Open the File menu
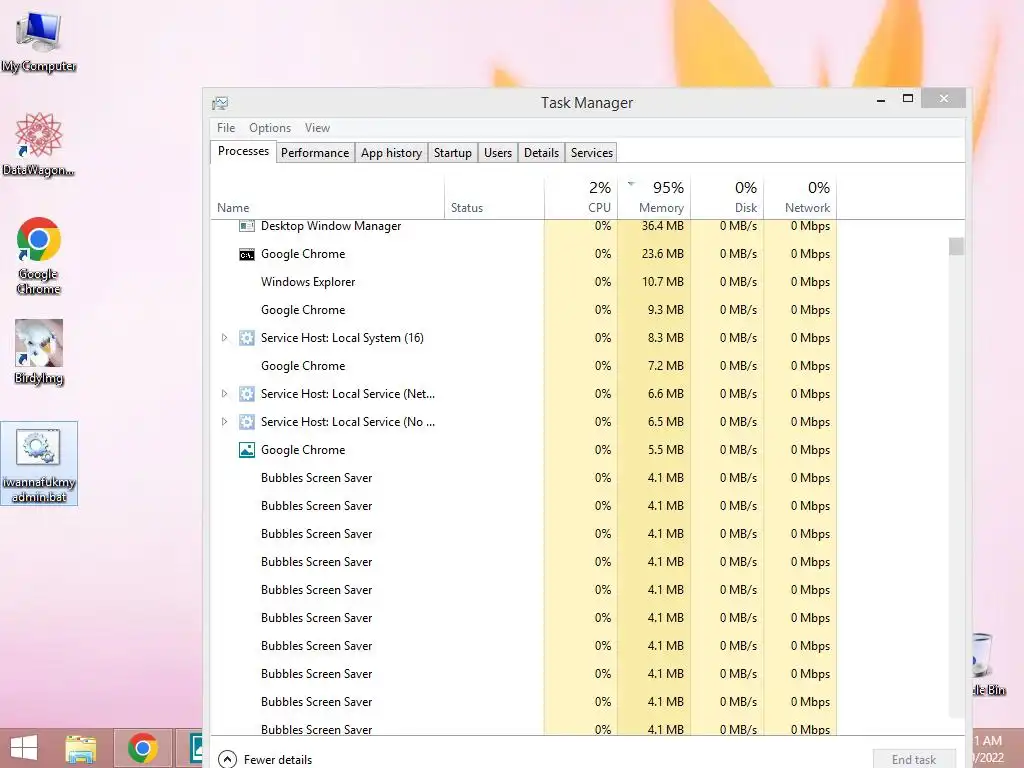 (x=226, y=128)
